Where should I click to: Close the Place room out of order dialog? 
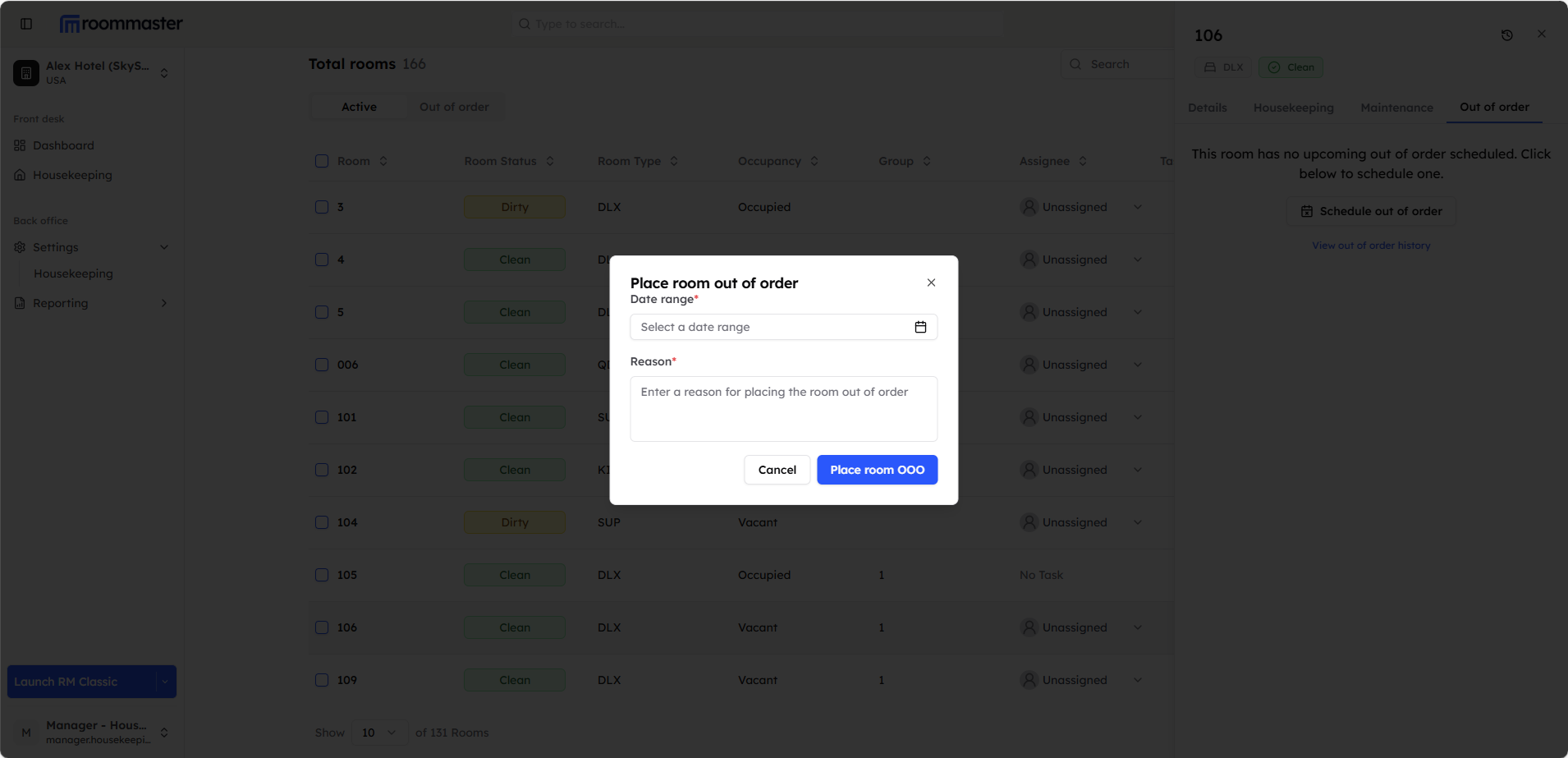coord(931,283)
